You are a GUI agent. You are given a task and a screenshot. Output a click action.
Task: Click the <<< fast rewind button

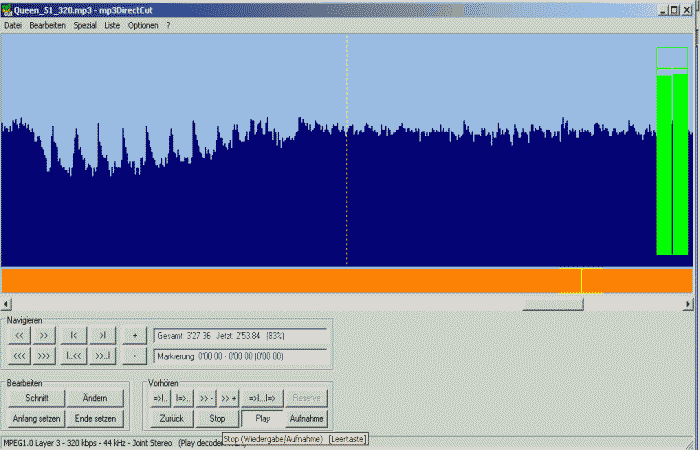20,355
